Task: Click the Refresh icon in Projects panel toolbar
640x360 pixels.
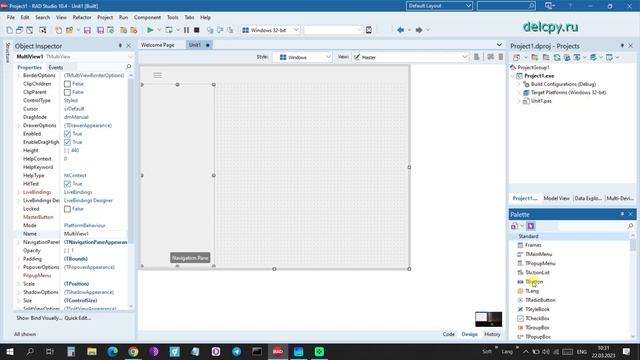Action: point(557,58)
